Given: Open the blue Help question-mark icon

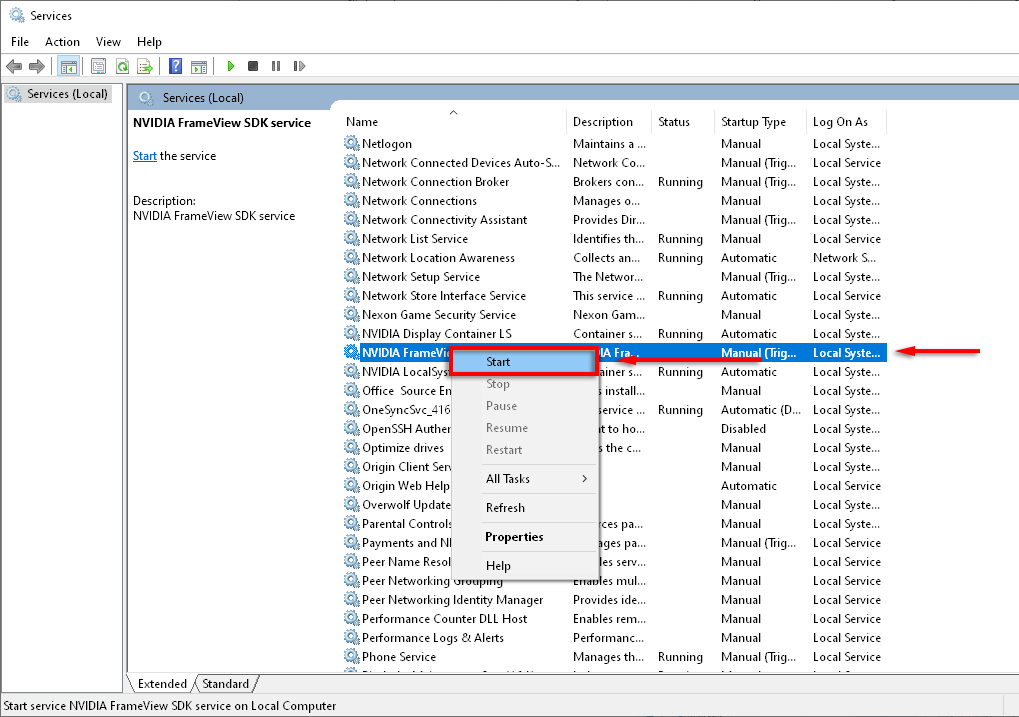Looking at the screenshot, I should point(175,66).
